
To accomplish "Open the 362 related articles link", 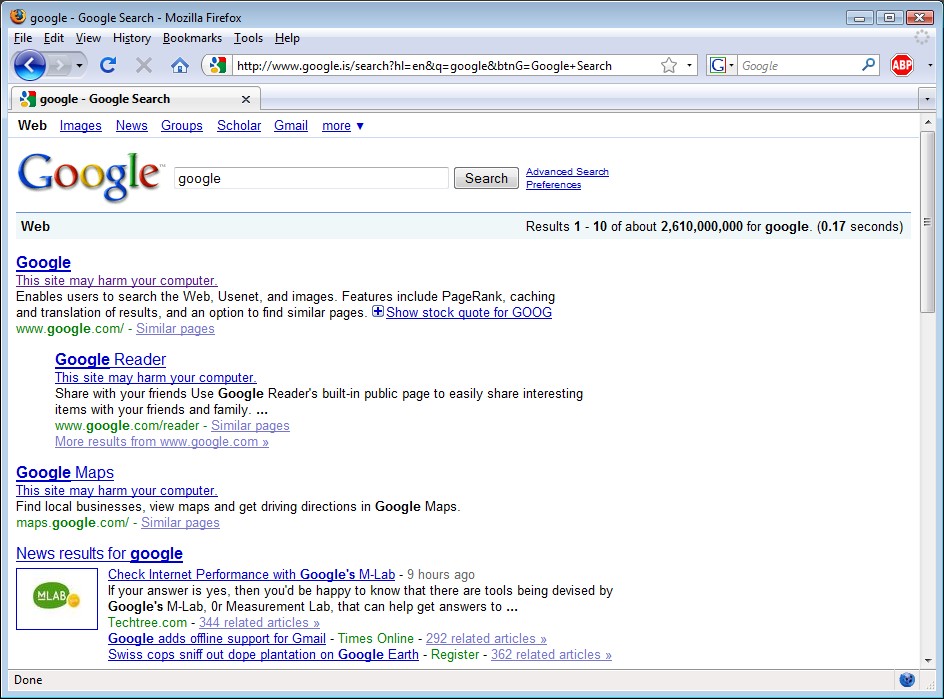I will 551,654.
